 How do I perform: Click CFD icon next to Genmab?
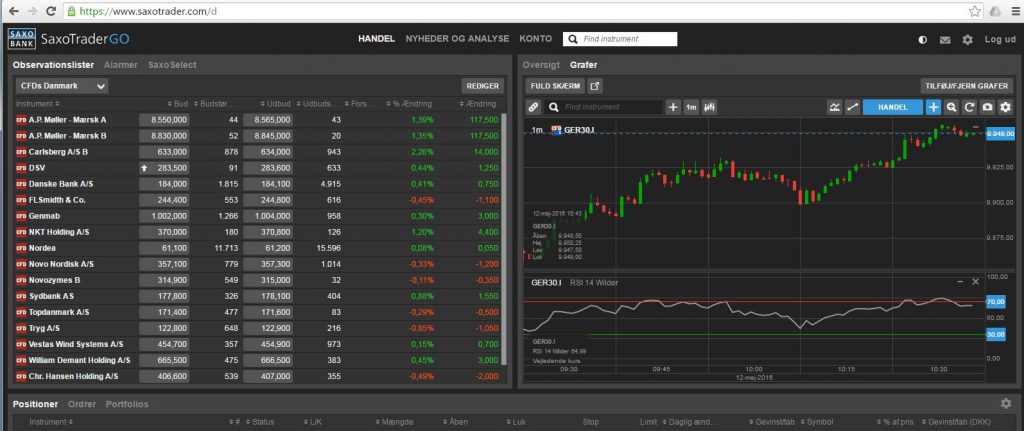21,216
